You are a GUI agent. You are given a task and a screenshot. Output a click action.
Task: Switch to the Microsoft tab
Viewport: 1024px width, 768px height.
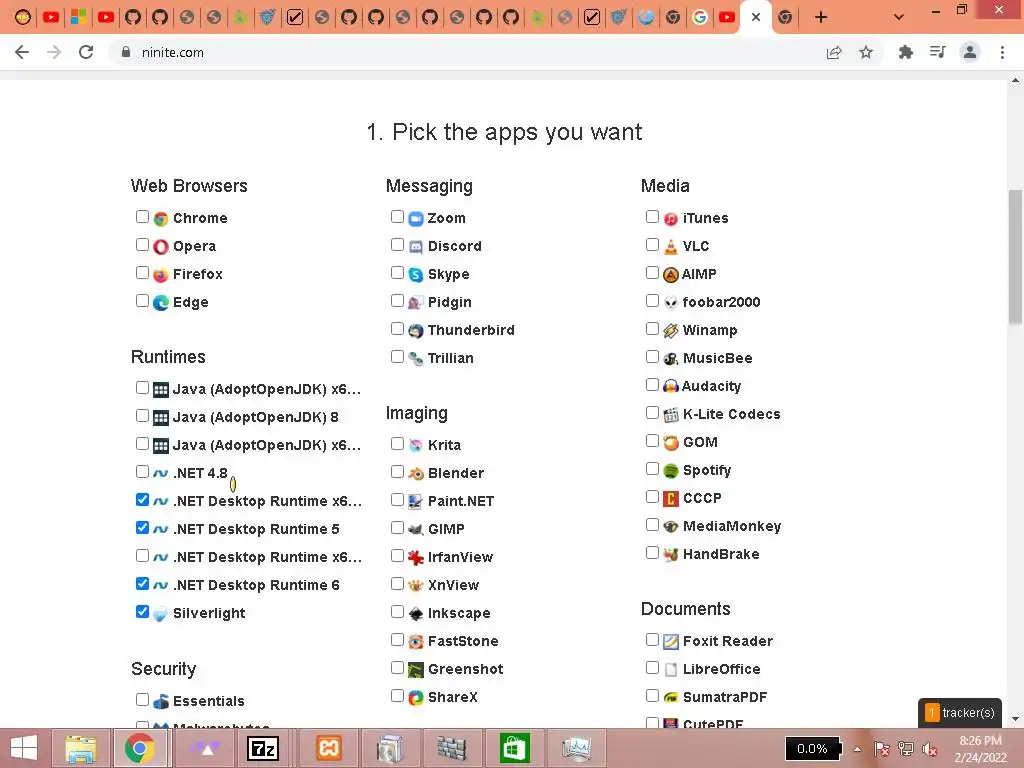(x=78, y=17)
